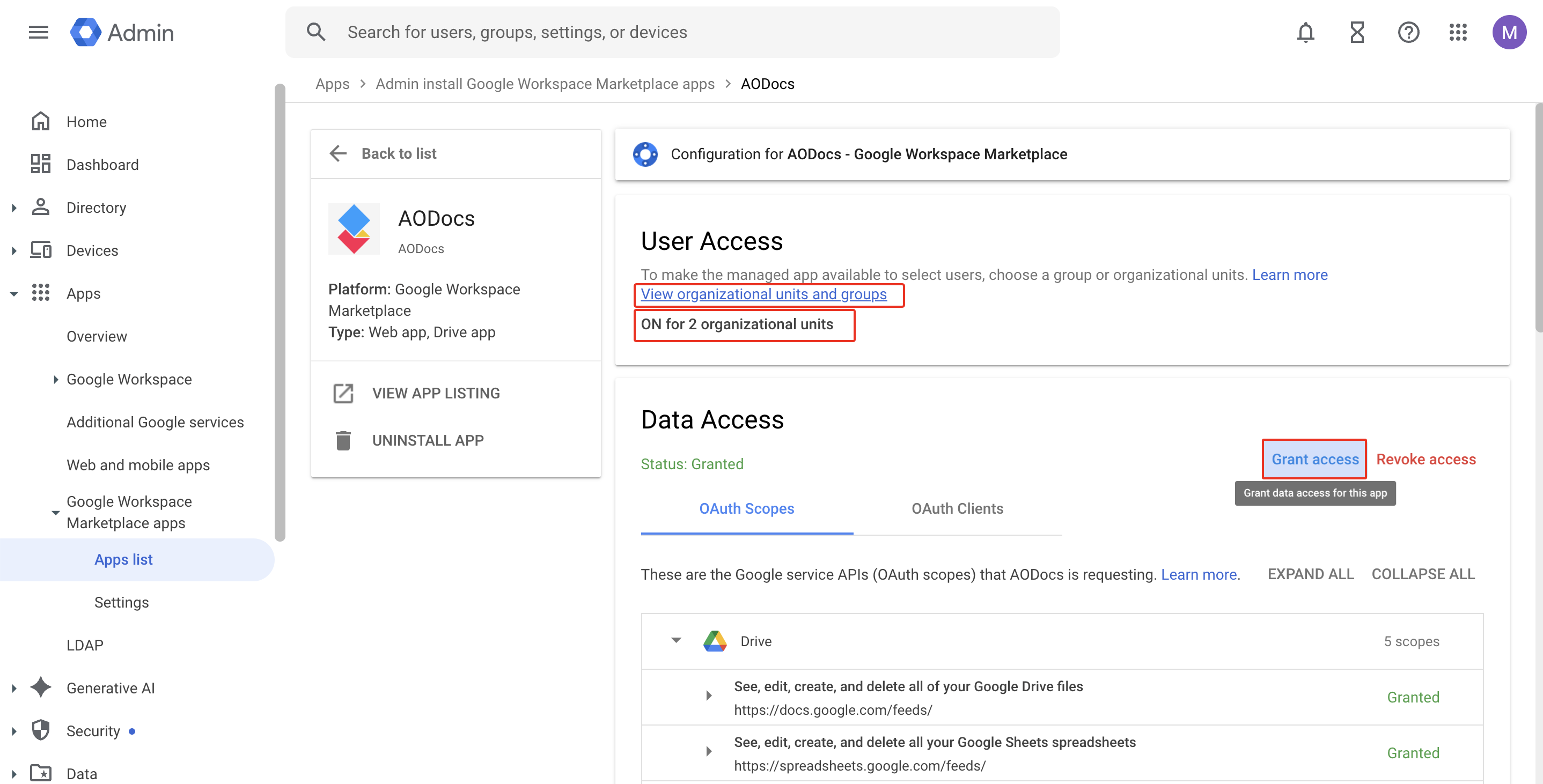Click Revoke access

coord(1426,460)
